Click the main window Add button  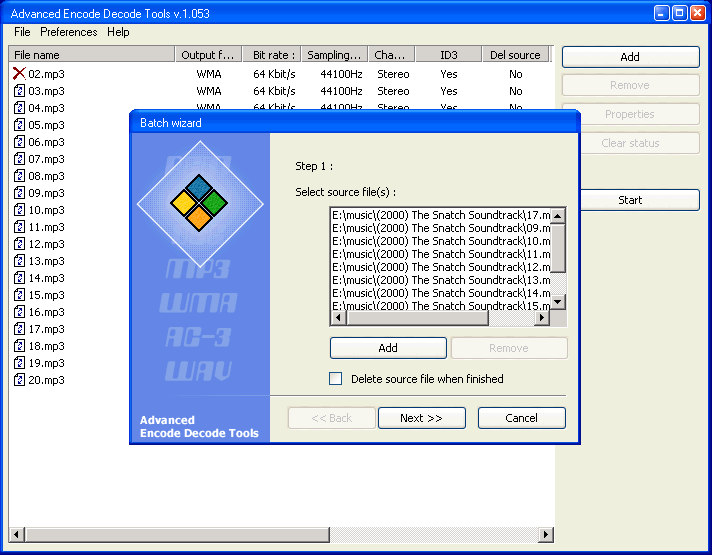point(630,57)
